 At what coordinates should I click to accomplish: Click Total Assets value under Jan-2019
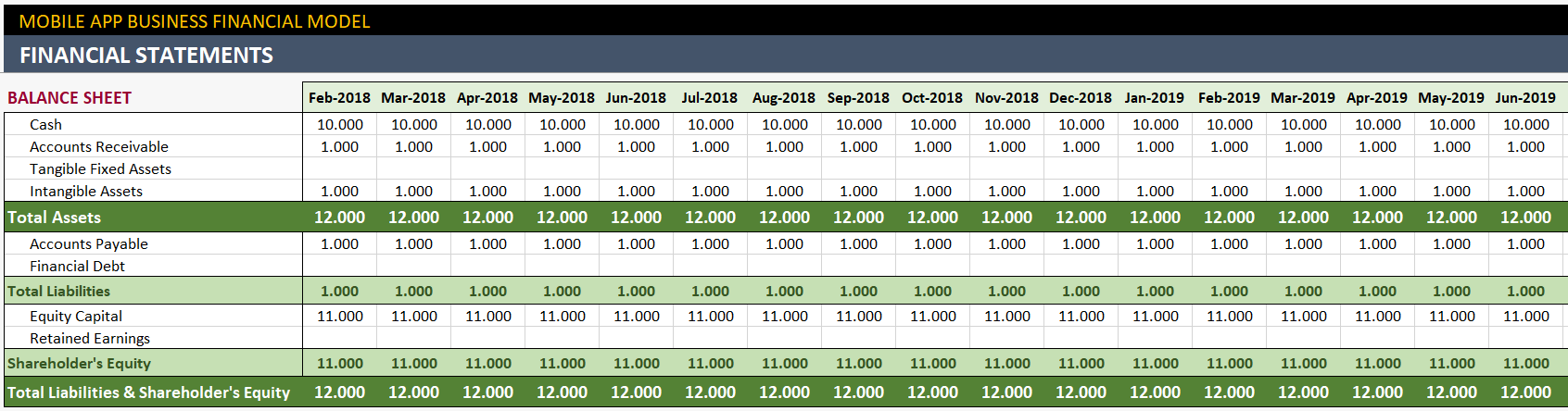point(1155,217)
